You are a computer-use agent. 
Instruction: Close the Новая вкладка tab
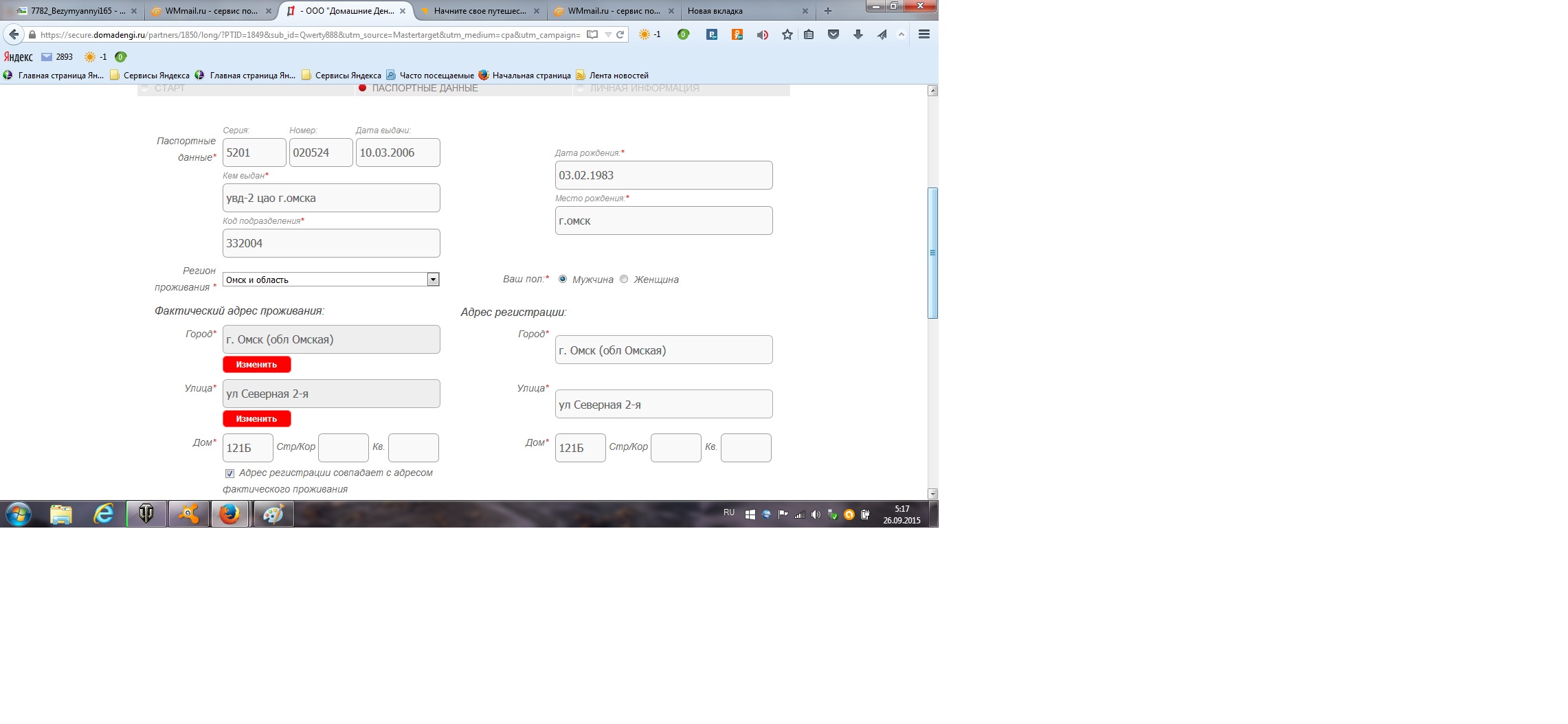point(805,11)
